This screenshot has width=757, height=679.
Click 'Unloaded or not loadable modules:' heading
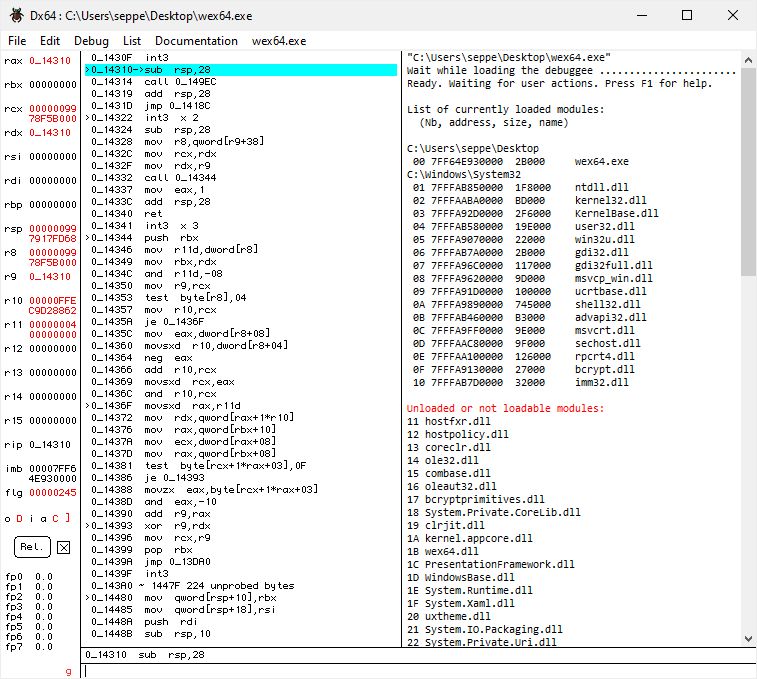tap(505, 409)
